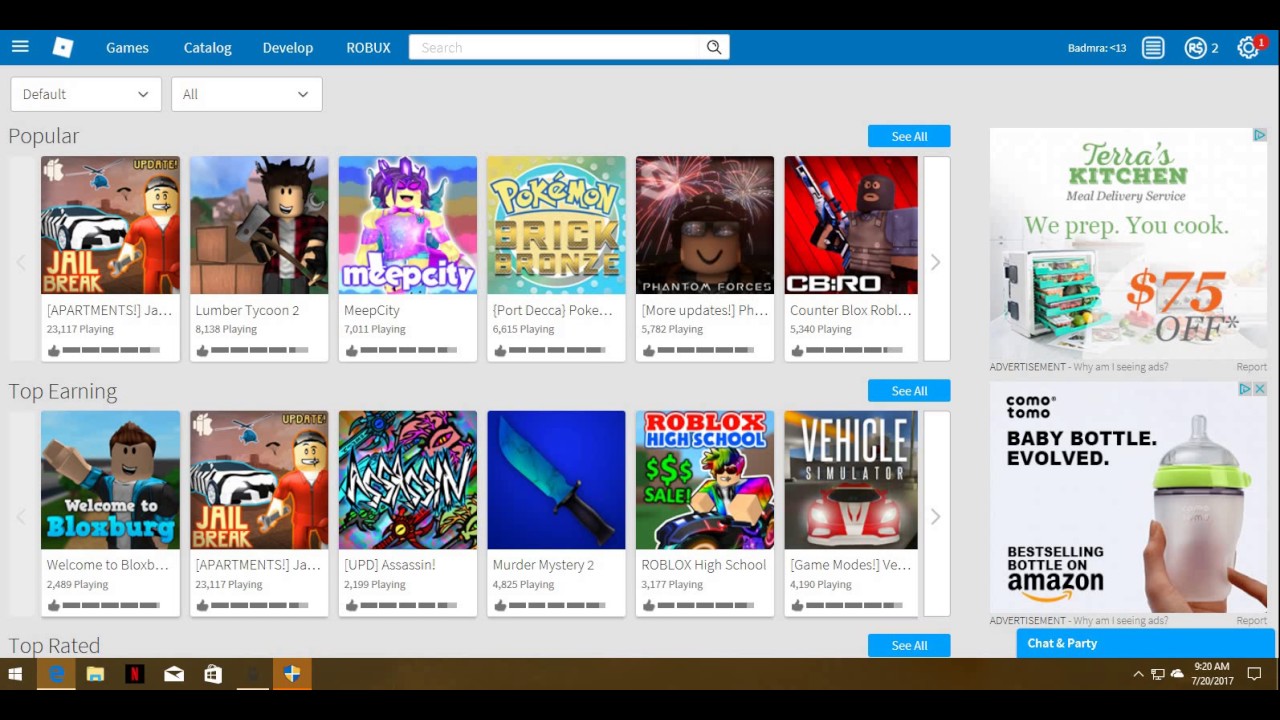Report the Comotomo bottle advertisement
The width and height of the screenshot is (1280, 720).
(1251, 621)
